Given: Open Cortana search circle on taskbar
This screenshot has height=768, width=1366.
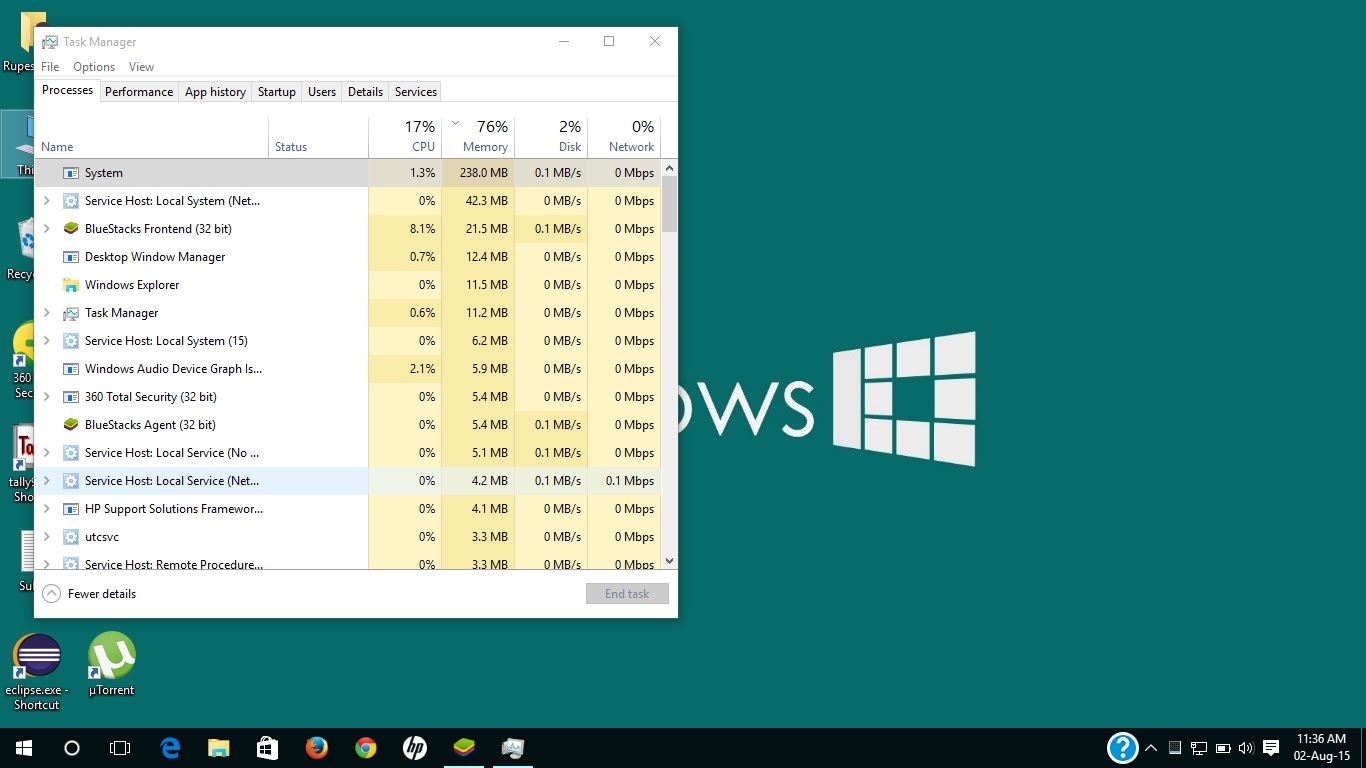Looking at the screenshot, I should click(x=72, y=748).
